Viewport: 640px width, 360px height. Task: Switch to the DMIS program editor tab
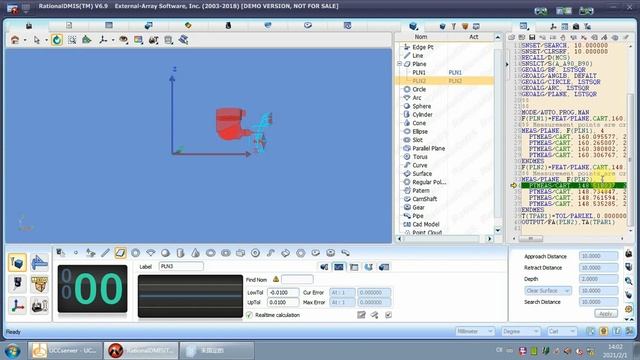pos(524,26)
